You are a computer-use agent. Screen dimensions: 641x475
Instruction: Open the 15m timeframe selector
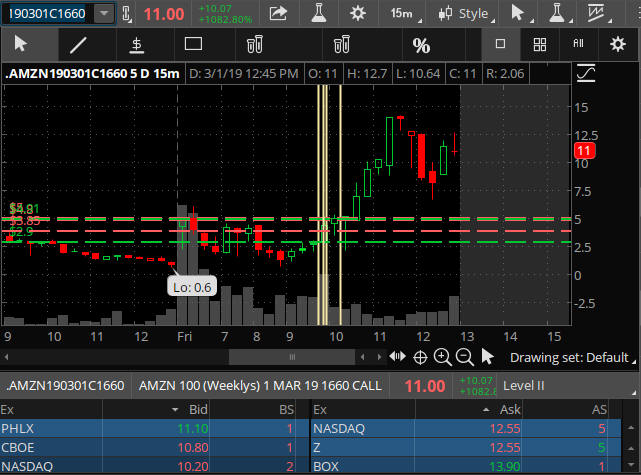click(x=404, y=13)
